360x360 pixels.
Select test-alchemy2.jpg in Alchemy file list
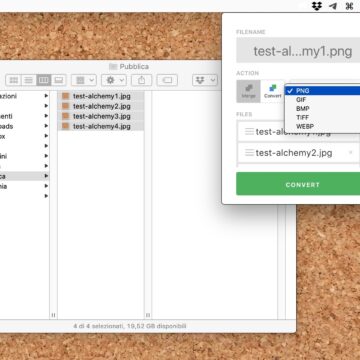coord(299,153)
